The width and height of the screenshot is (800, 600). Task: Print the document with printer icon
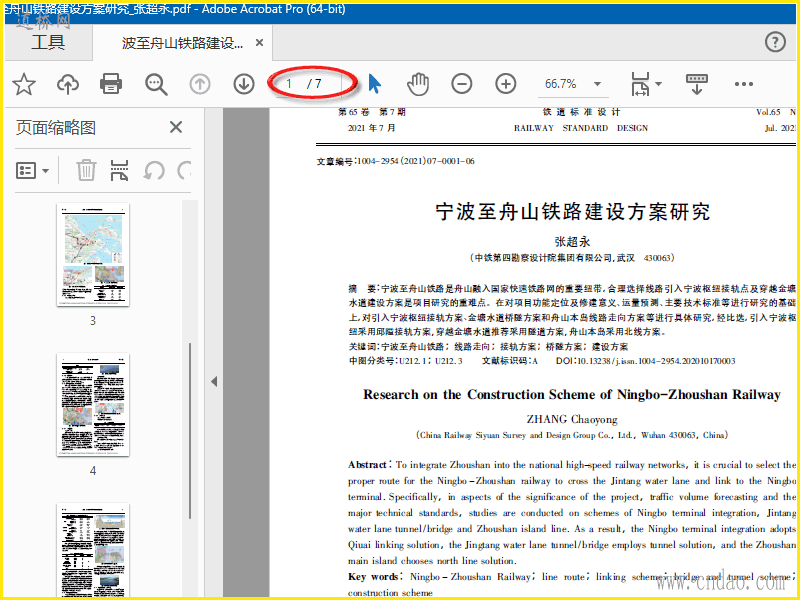click(x=111, y=84)
